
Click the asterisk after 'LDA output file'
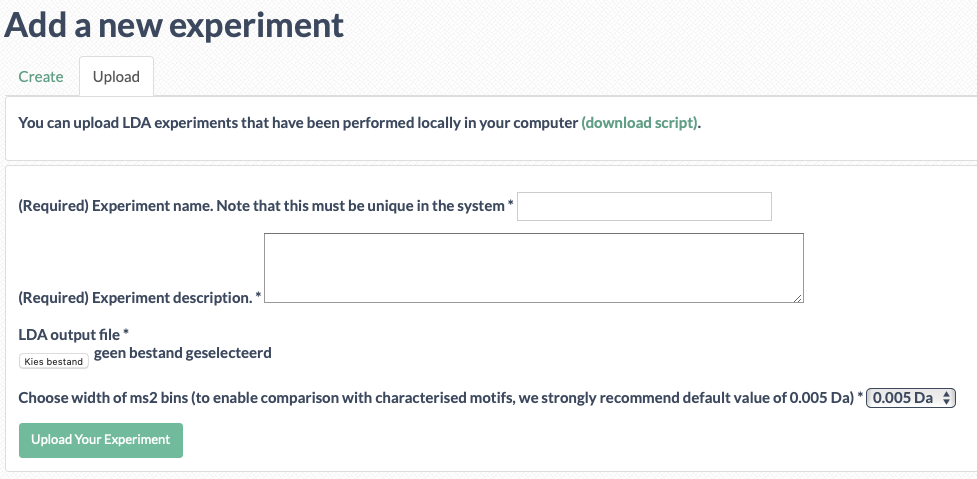[x=125, y=333]
